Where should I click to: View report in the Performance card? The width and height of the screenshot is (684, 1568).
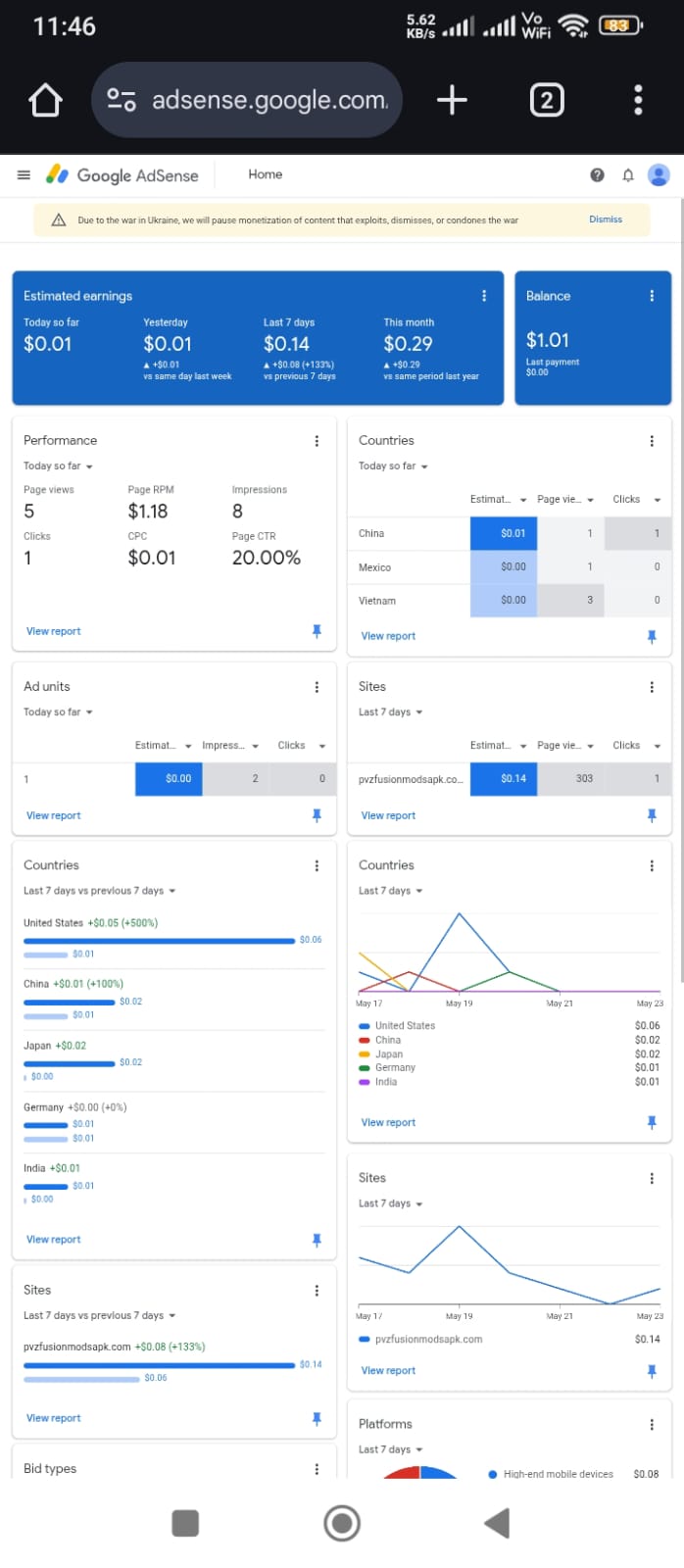(54, 631)
